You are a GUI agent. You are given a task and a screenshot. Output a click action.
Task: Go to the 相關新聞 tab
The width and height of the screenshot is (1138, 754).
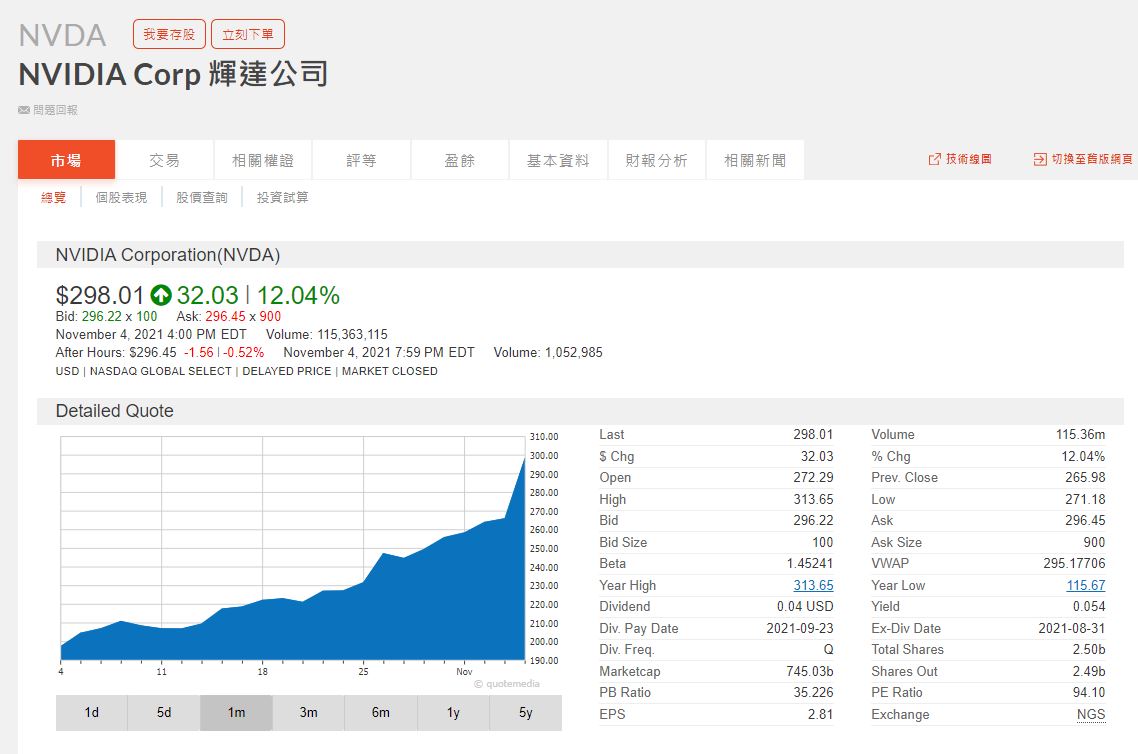point(755,160)
